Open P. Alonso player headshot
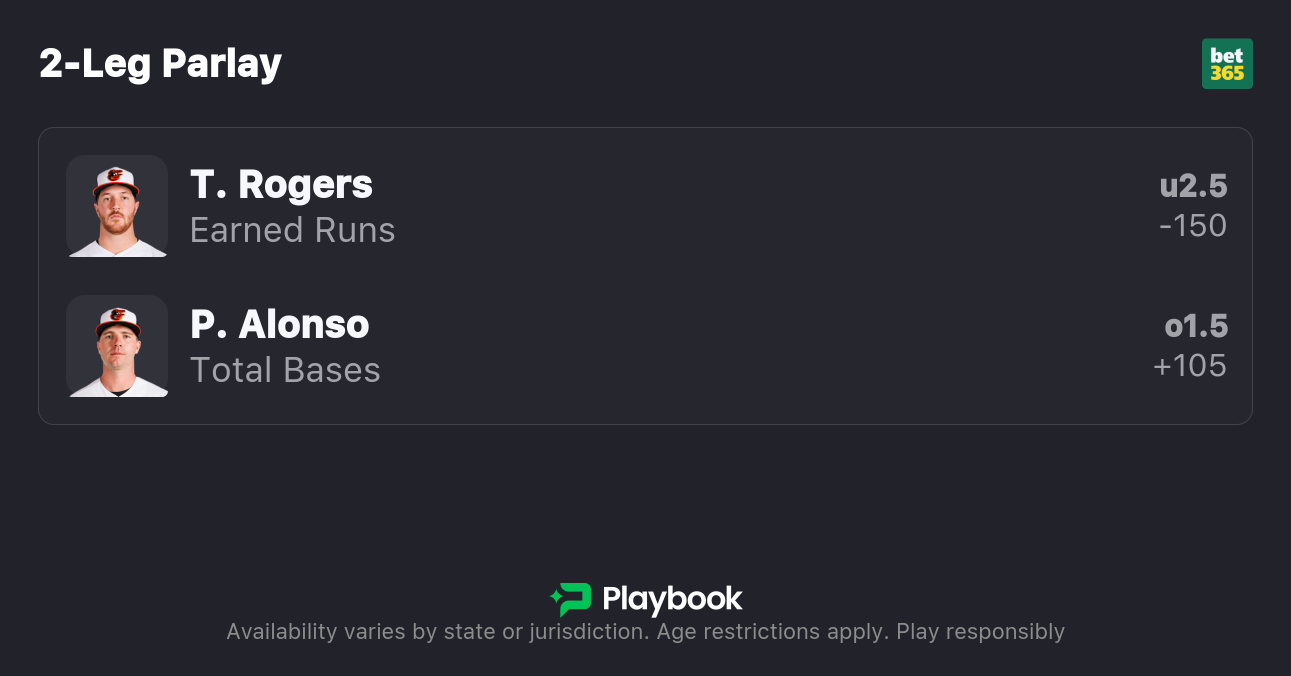Viewport: 1291px width, 676px height. coord(117,346)
